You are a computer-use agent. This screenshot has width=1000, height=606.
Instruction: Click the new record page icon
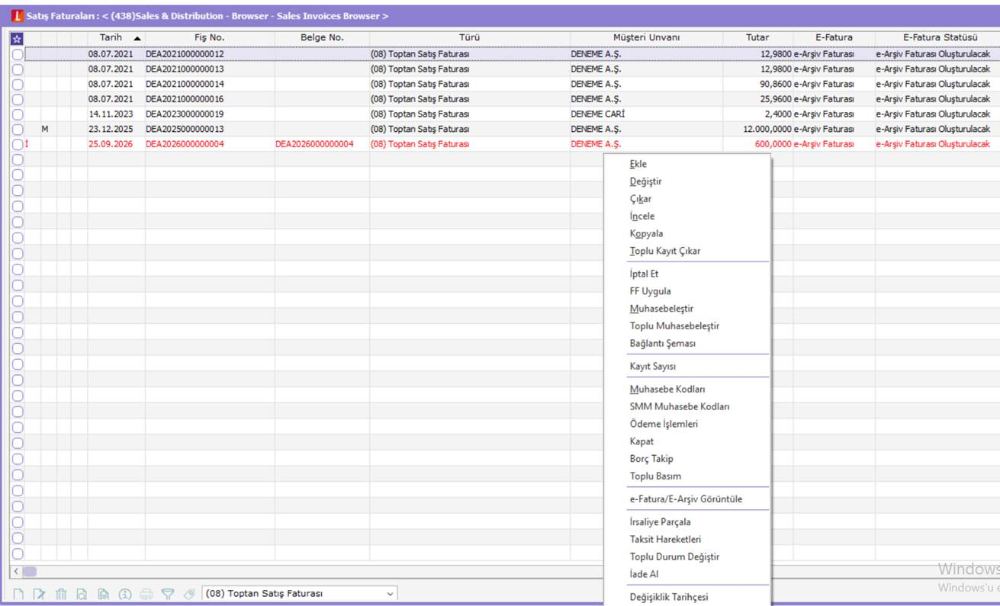tap(18, 594)
